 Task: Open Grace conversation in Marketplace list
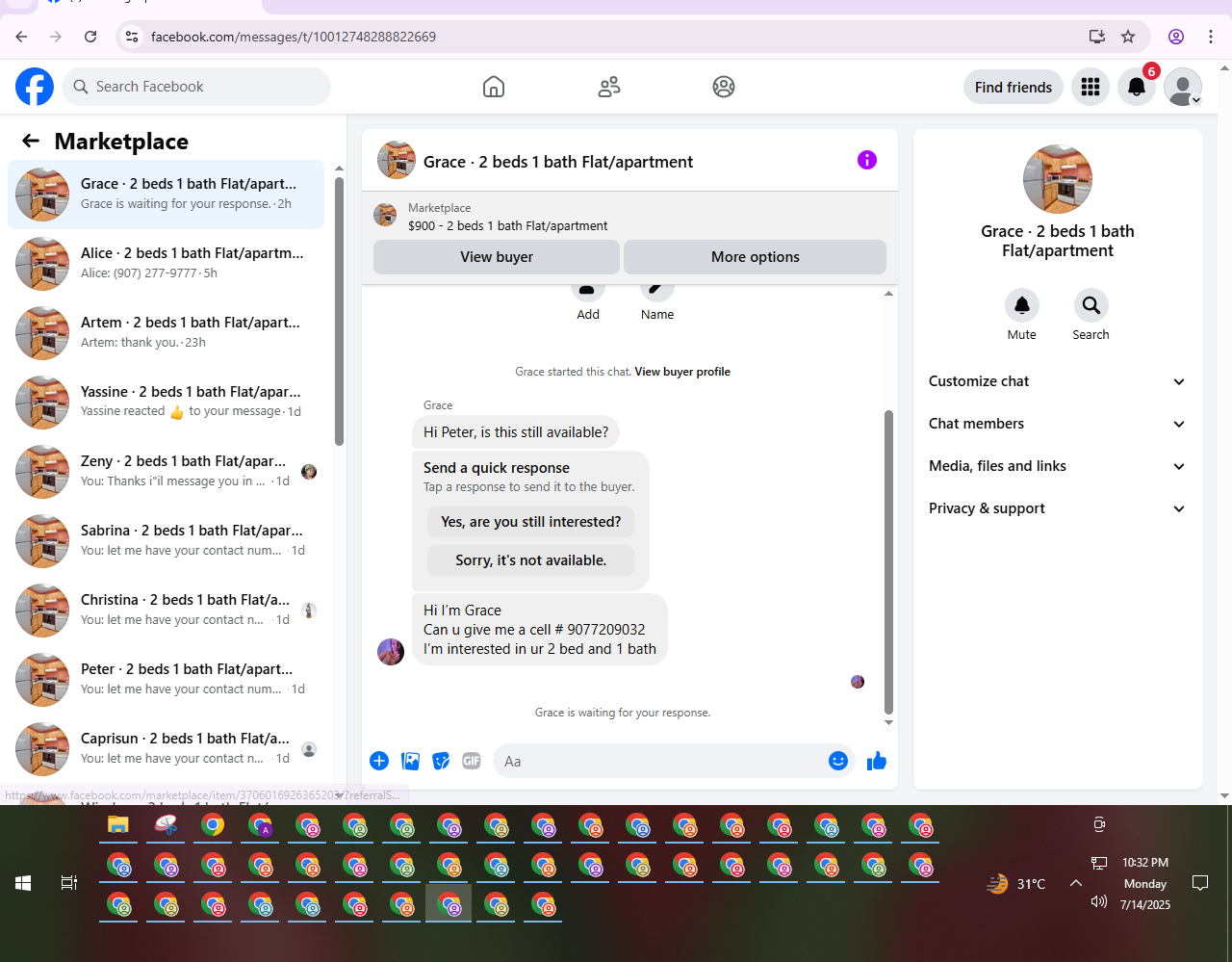coord(166,195)
